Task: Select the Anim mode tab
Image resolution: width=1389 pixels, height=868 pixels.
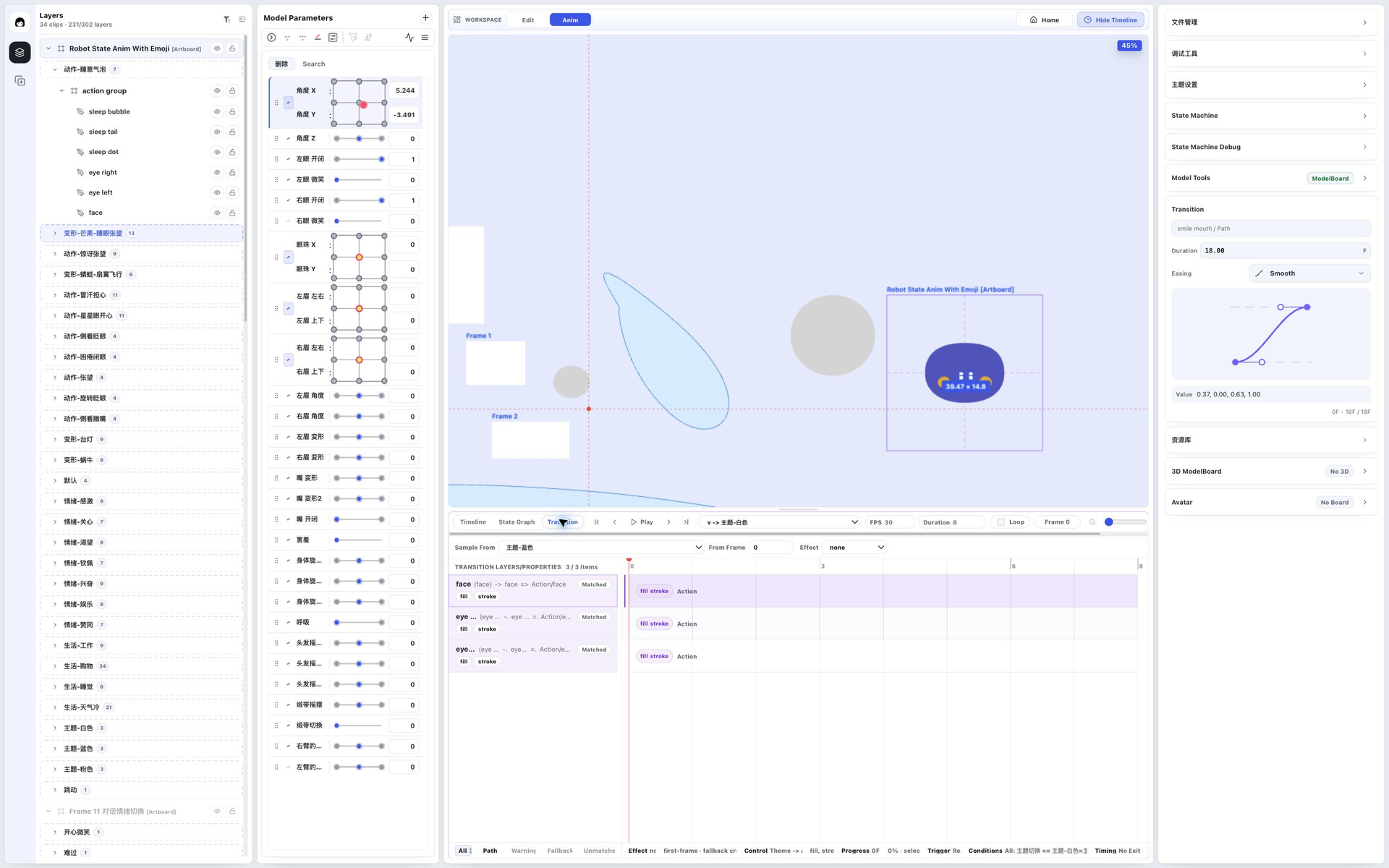Action: (570, 20)
